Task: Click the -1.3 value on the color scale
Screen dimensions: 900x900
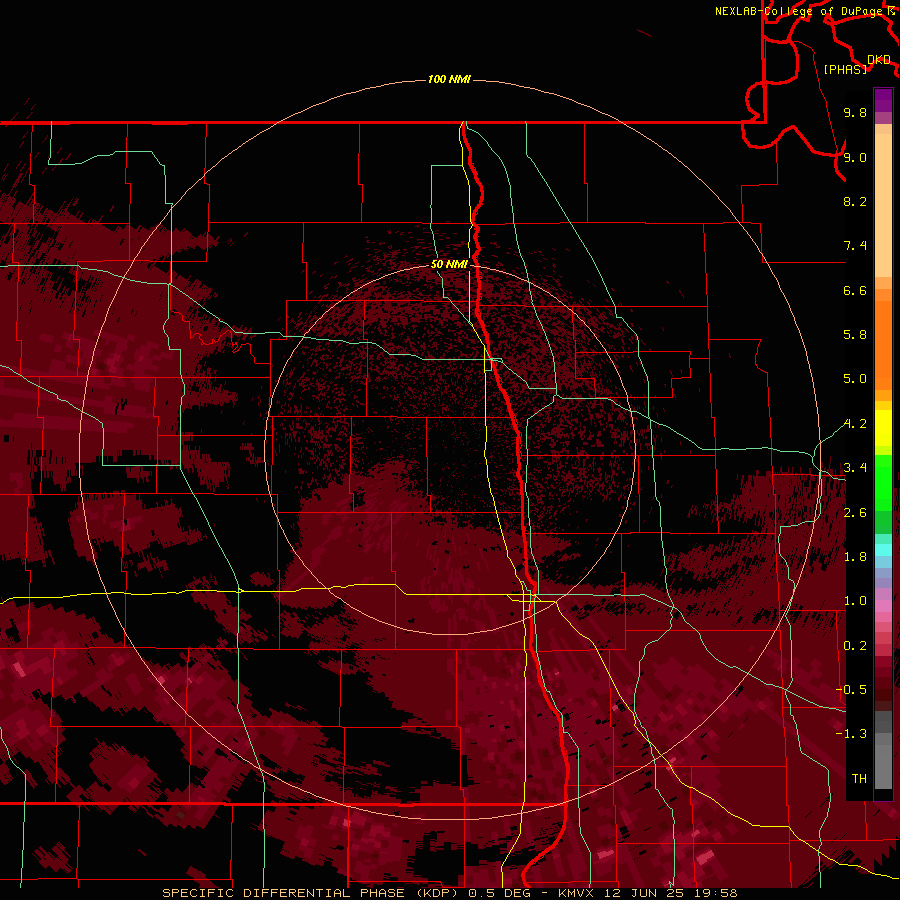Action: coord(851,734)
